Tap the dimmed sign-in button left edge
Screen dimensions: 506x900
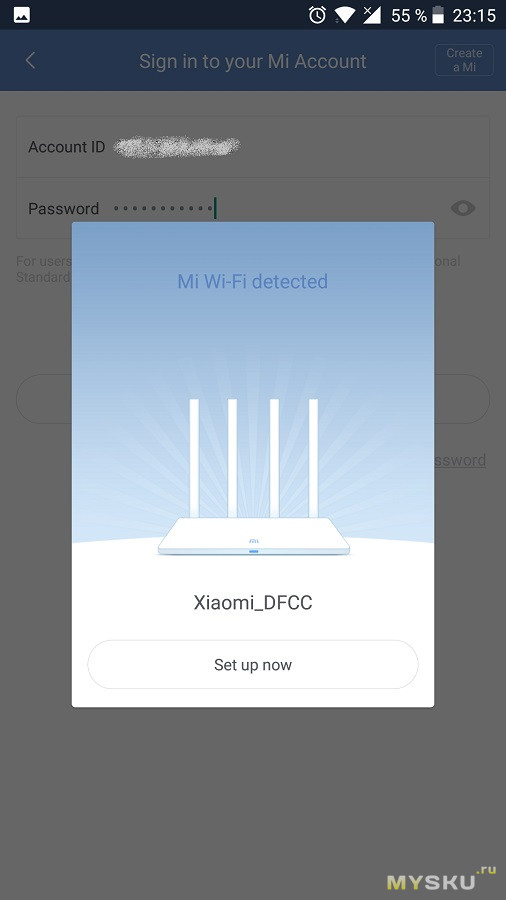44,399
